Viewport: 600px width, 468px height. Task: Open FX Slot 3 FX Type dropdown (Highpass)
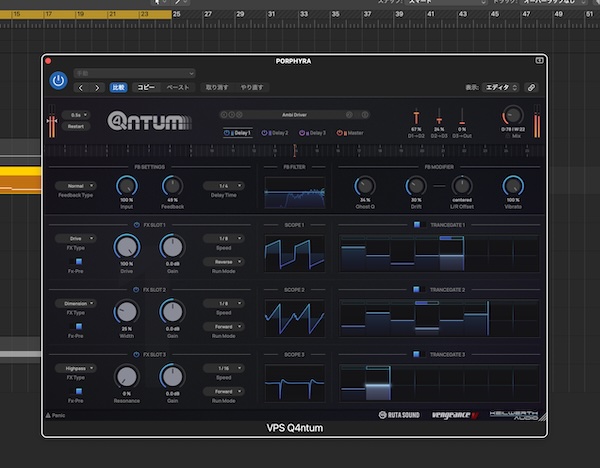tap(76, 368)
